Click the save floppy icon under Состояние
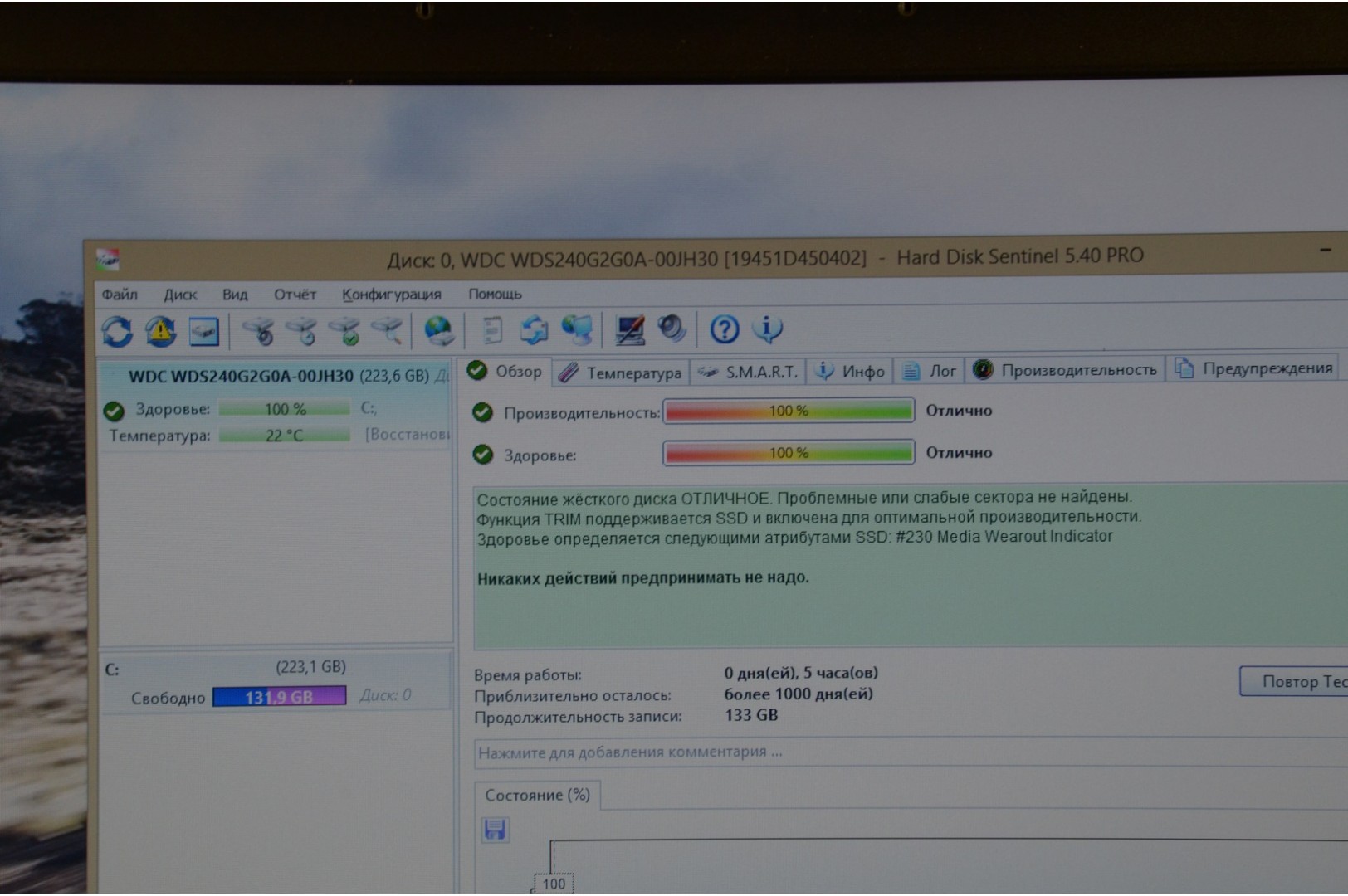1348x896 pixels. point(495,830)
